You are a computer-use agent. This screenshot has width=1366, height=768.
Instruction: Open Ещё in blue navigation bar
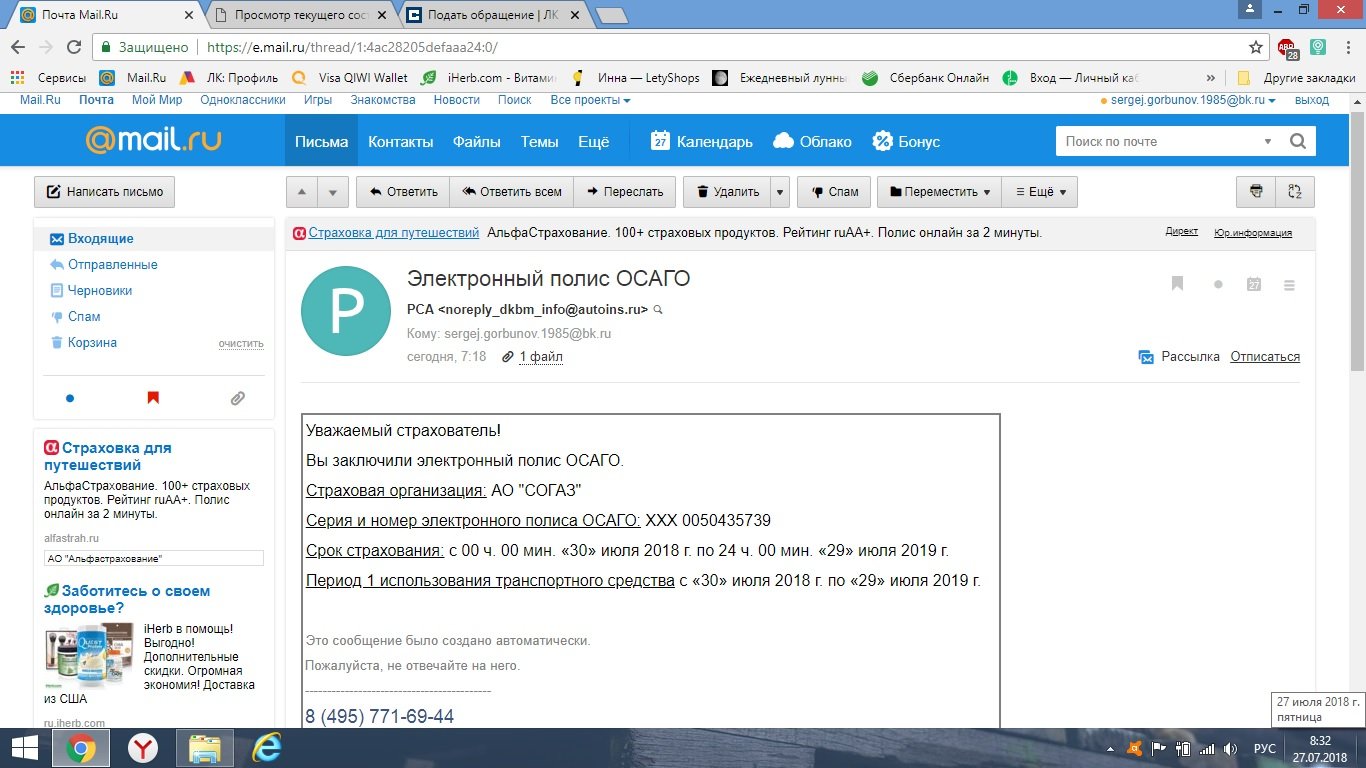pyautogui.click(x=593, y=141)
